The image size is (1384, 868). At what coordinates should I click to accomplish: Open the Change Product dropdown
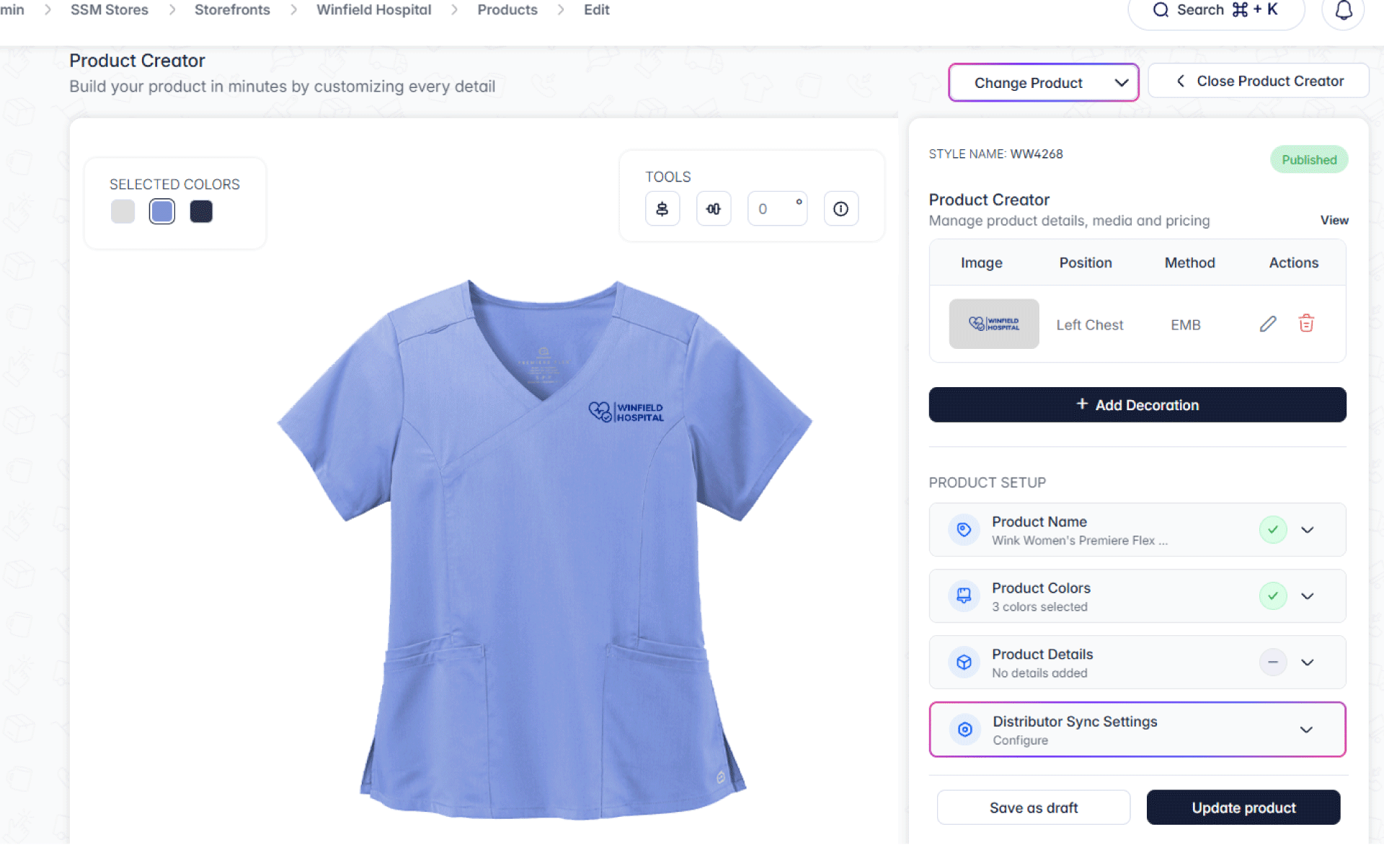(1043, 83)
